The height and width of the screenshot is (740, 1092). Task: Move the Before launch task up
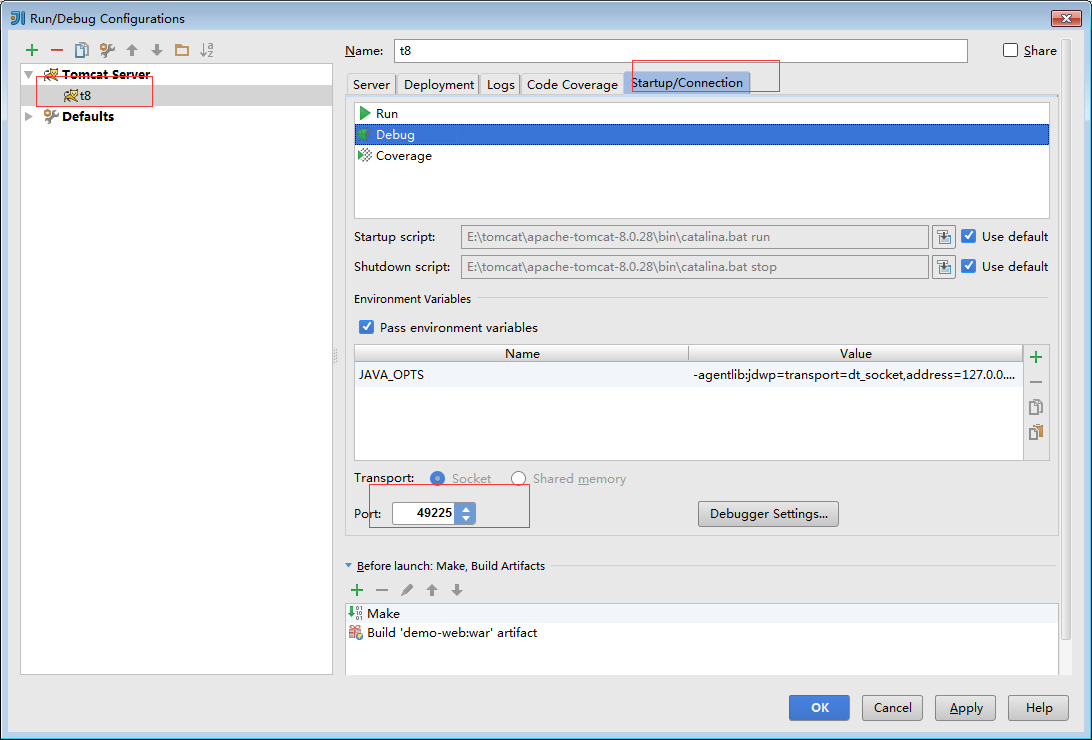click(x=432, y=590)
